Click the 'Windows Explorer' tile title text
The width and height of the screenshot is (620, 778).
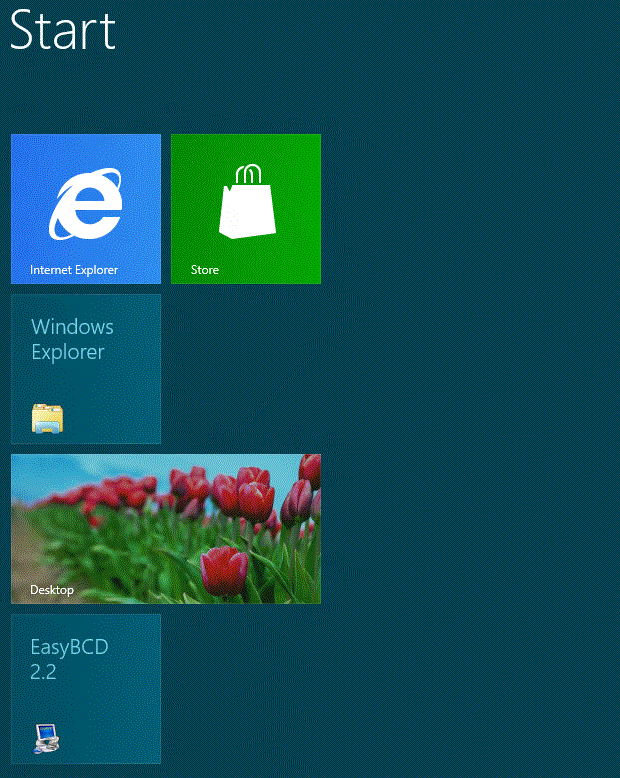pos(72,339)
